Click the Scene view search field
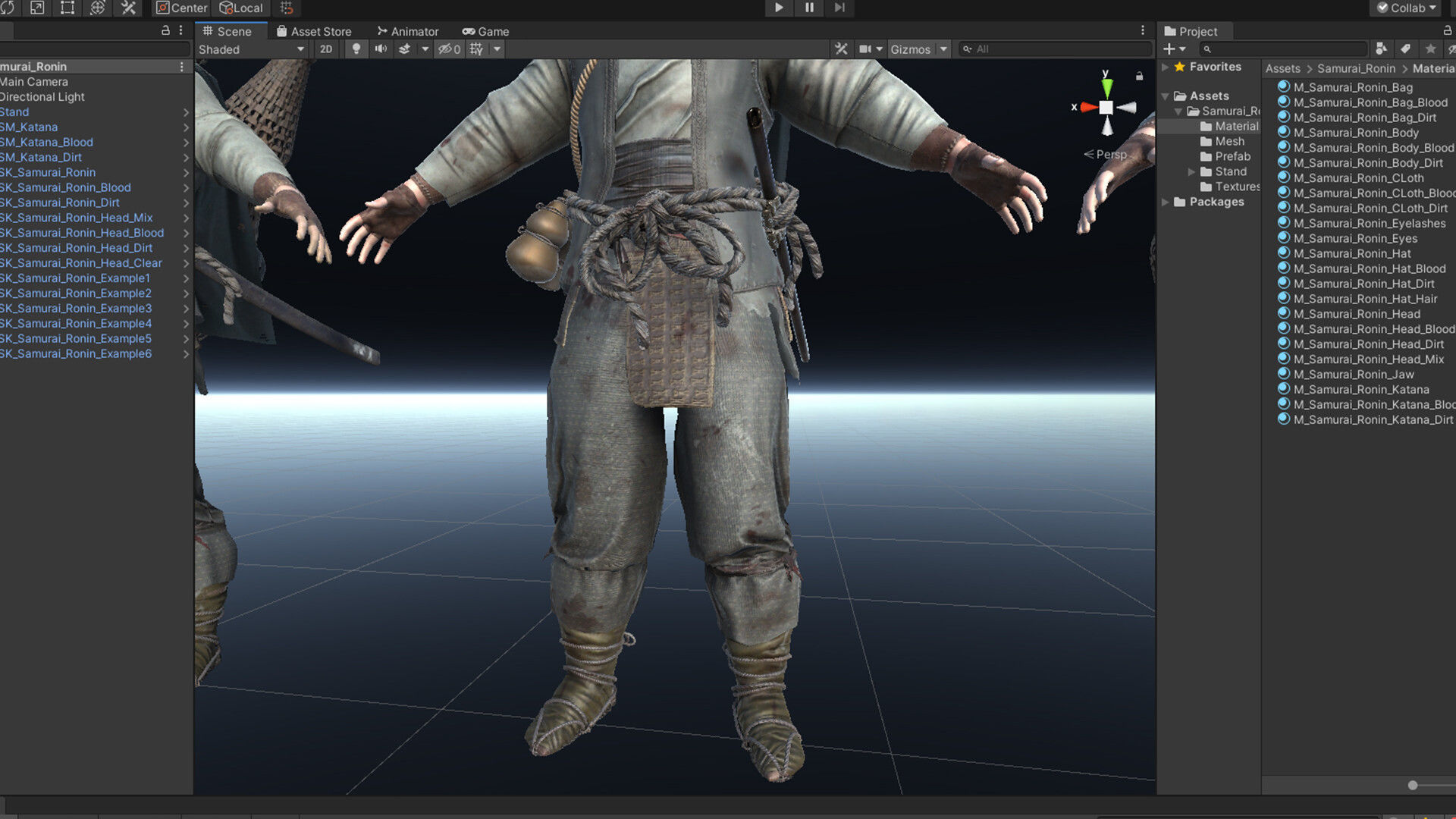 pyautogui.click(x=1054, y=49)
